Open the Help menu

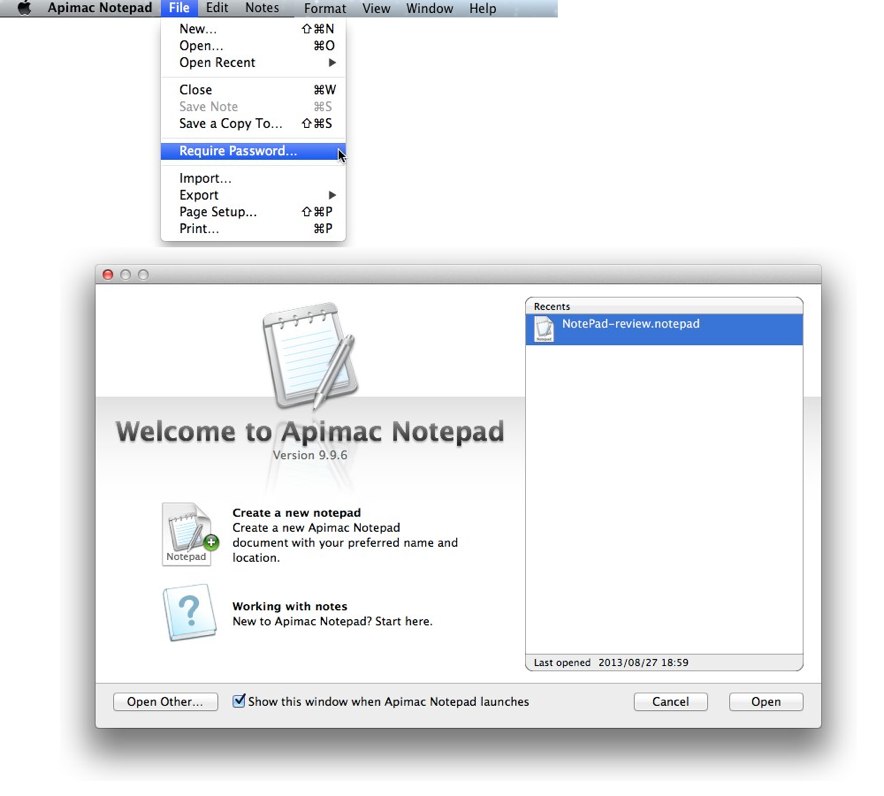click(483, 8)
